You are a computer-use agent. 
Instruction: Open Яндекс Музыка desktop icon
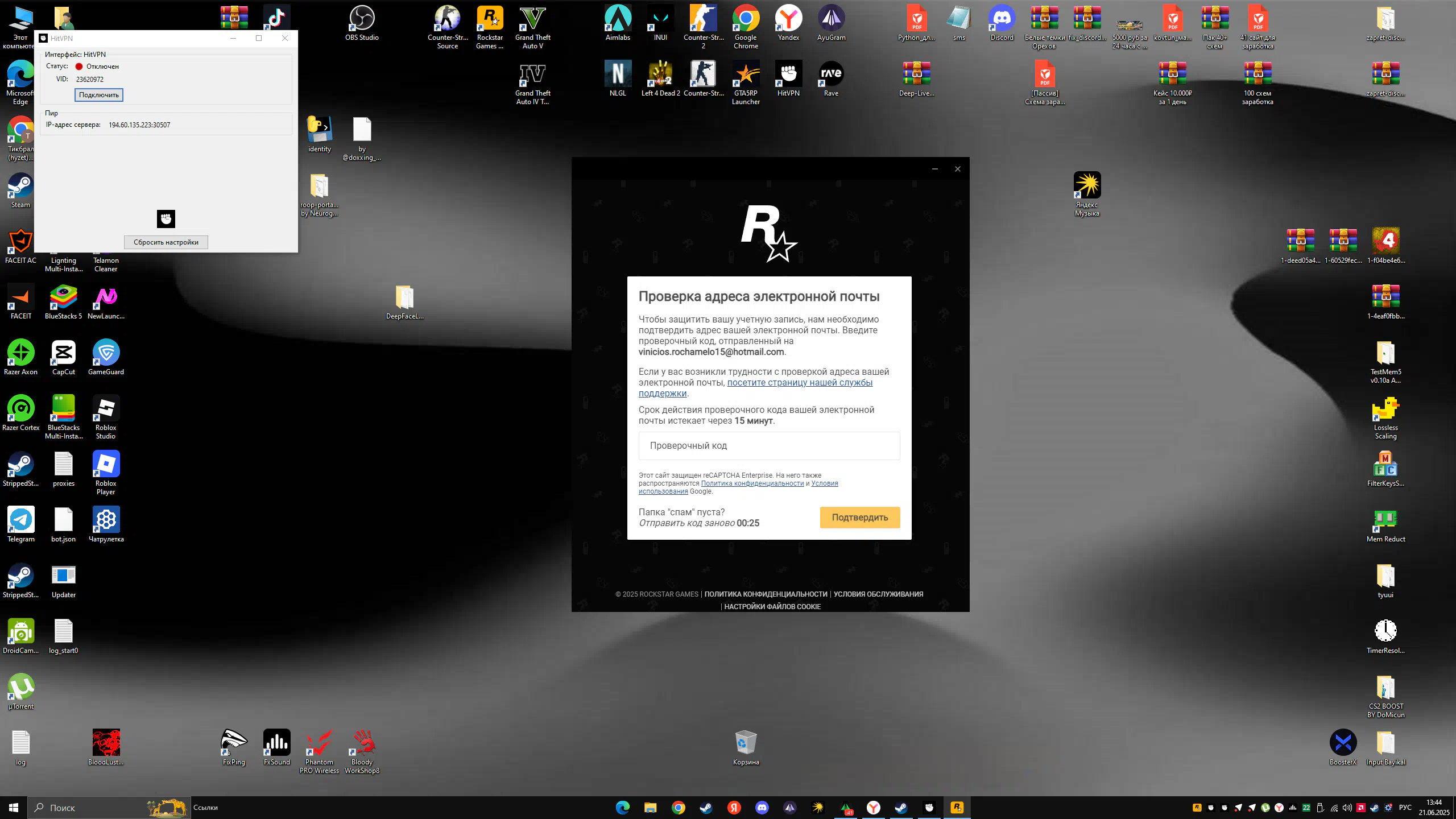1087,195
